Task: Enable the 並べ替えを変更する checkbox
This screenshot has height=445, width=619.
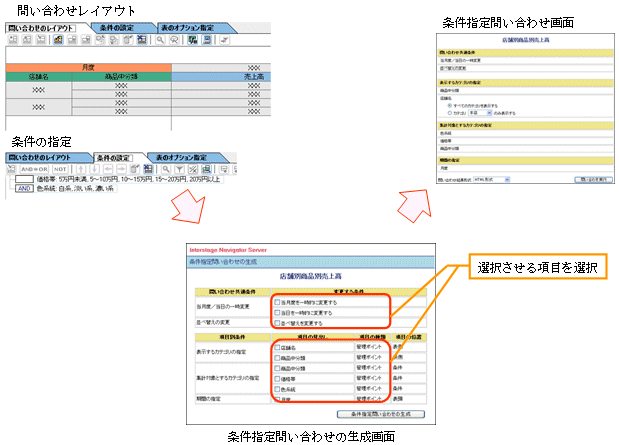Action: [x=279, y=323]
